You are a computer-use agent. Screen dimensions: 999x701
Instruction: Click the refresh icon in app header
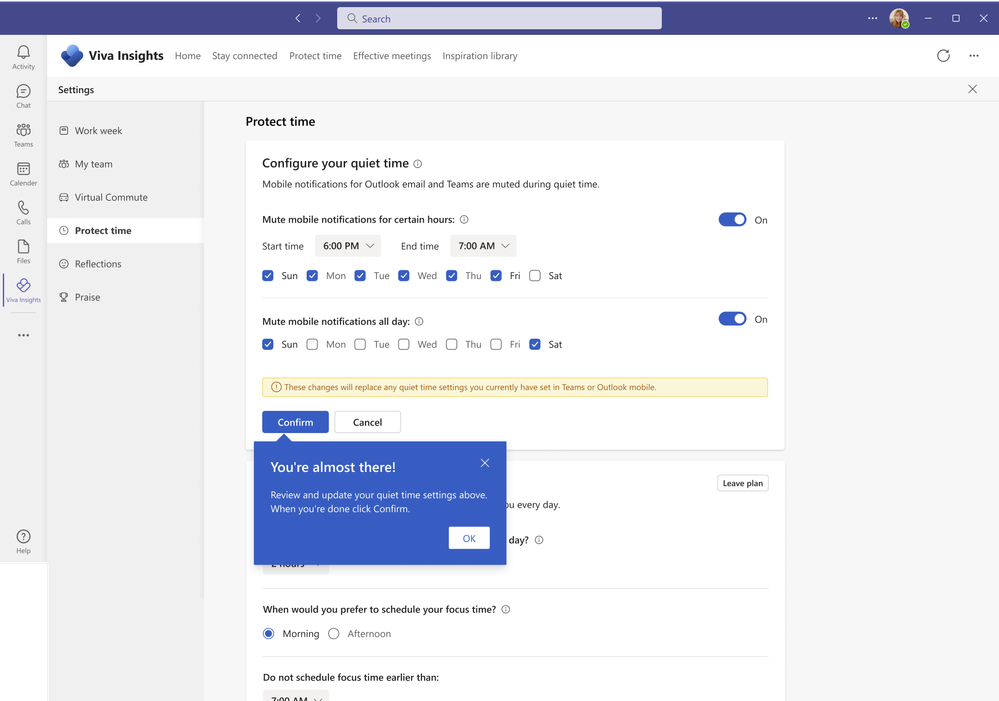[944, 56]
